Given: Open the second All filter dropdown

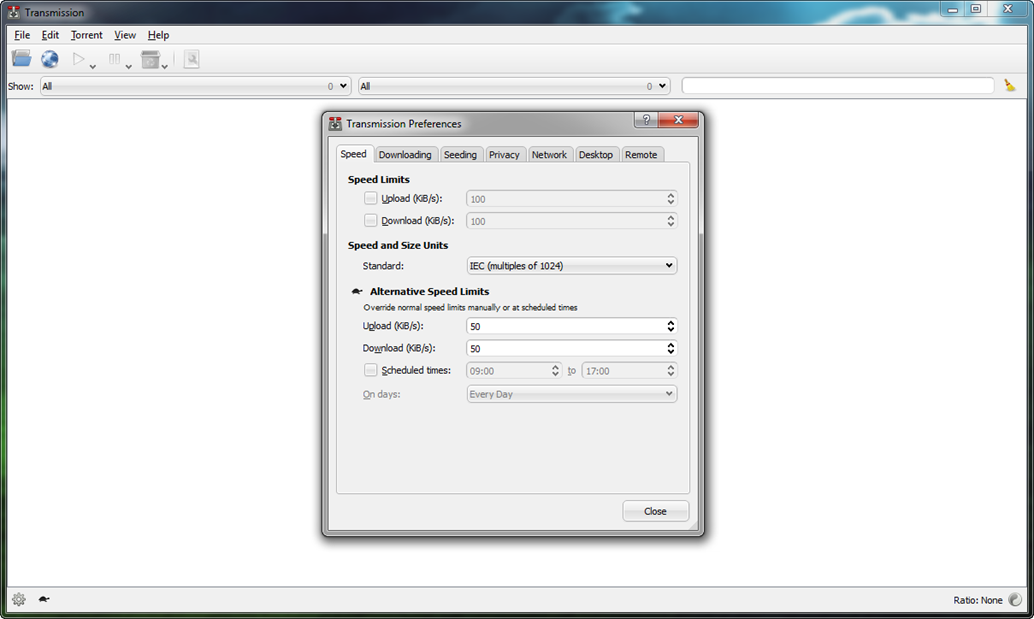Looking at the screenshot, I should [x=514, y=86].
